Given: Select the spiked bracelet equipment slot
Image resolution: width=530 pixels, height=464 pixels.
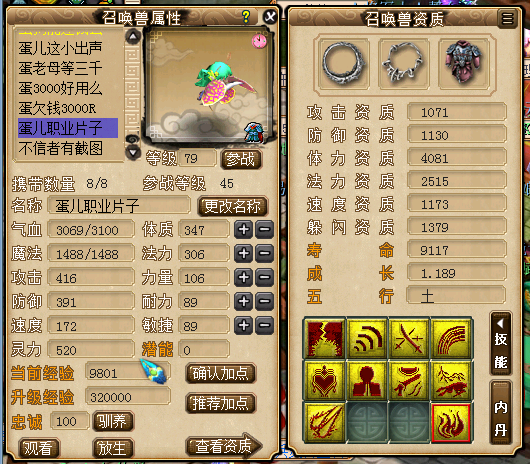Looking at the screenshot, I should pos(403,64).
